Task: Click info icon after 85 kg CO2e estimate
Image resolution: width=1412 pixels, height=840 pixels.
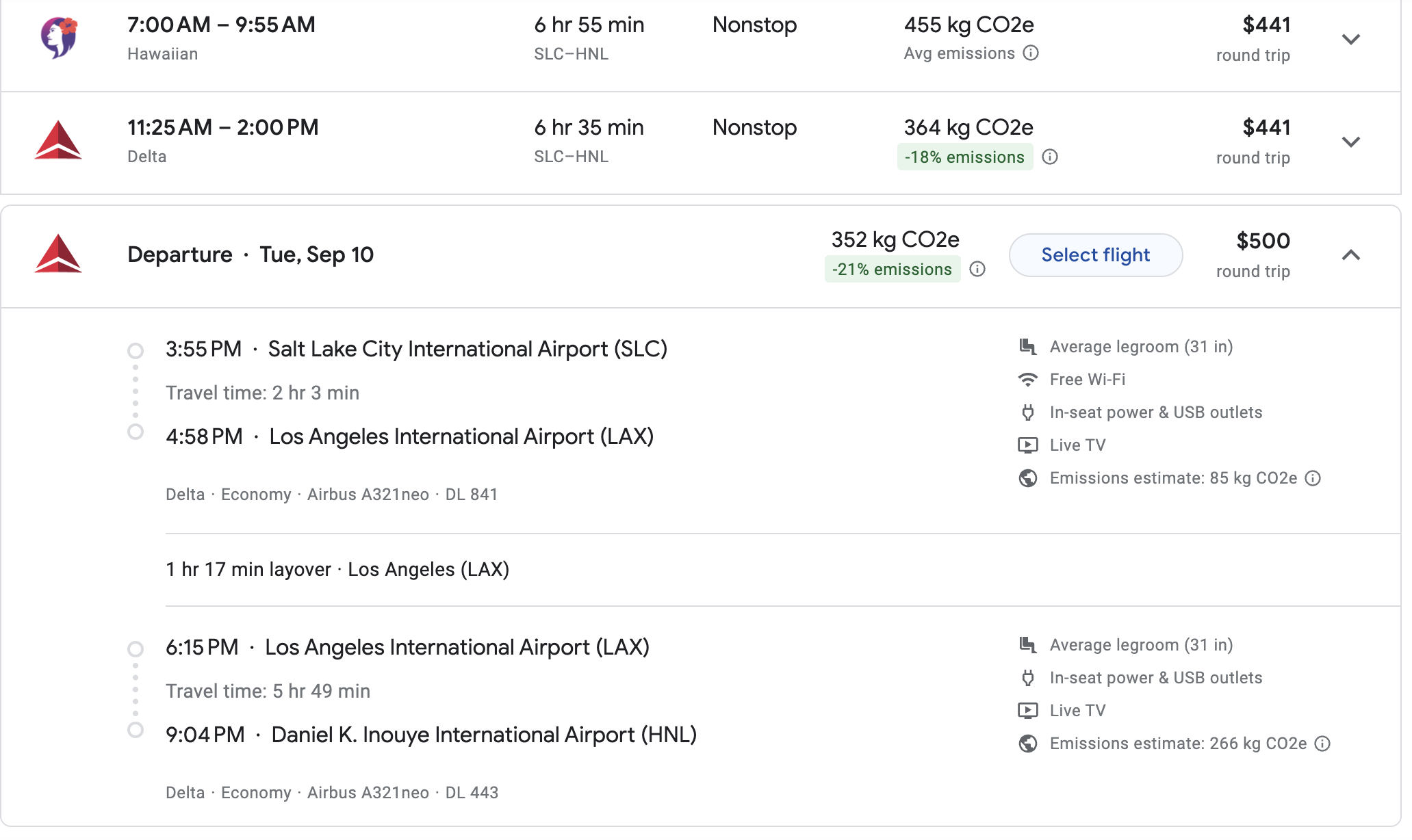Action: tap(1313, 478)
